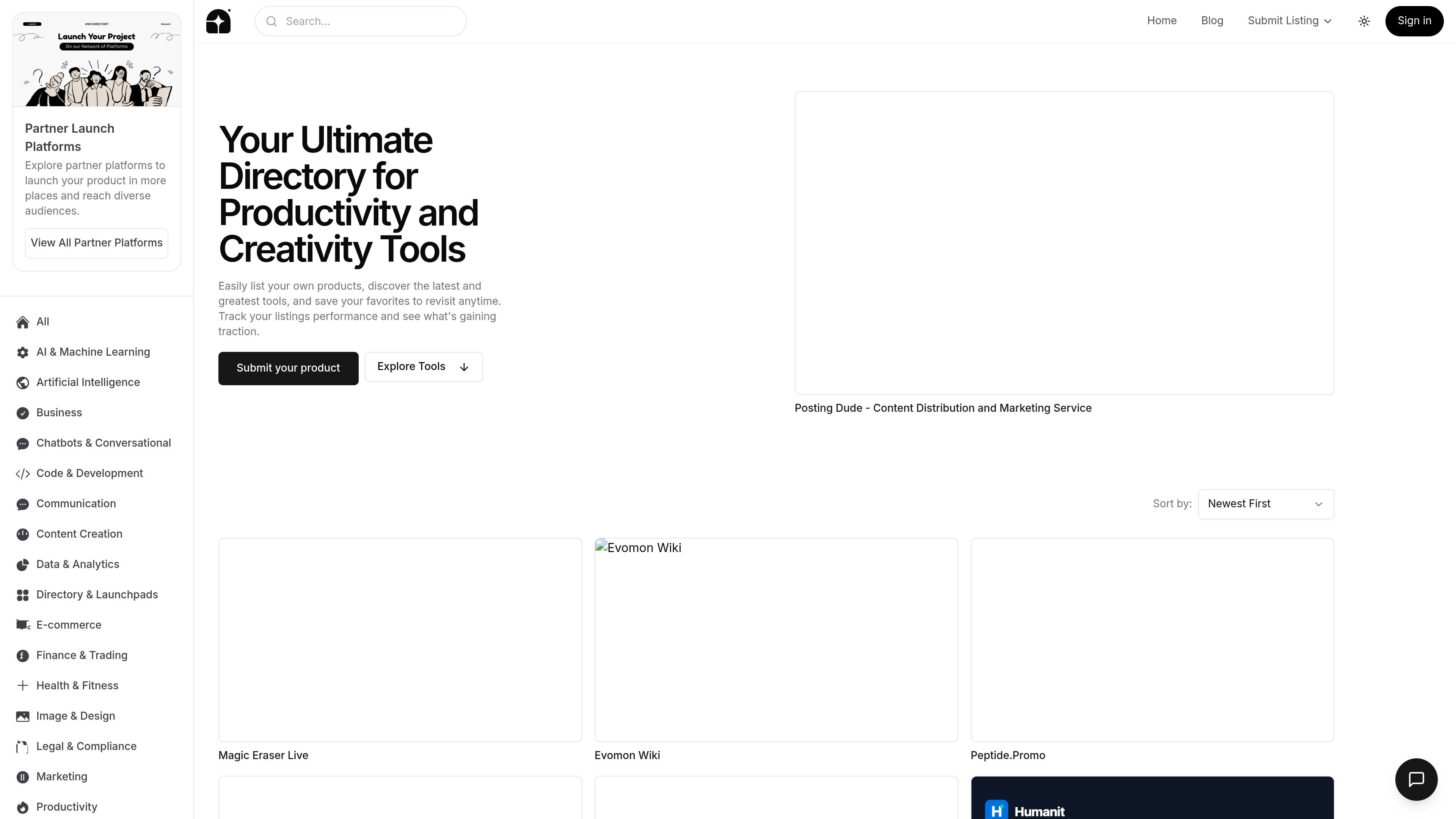Focus the Search input field
Image resolution: width=1456 pixels, height=819 pixels.
point(361,22)
